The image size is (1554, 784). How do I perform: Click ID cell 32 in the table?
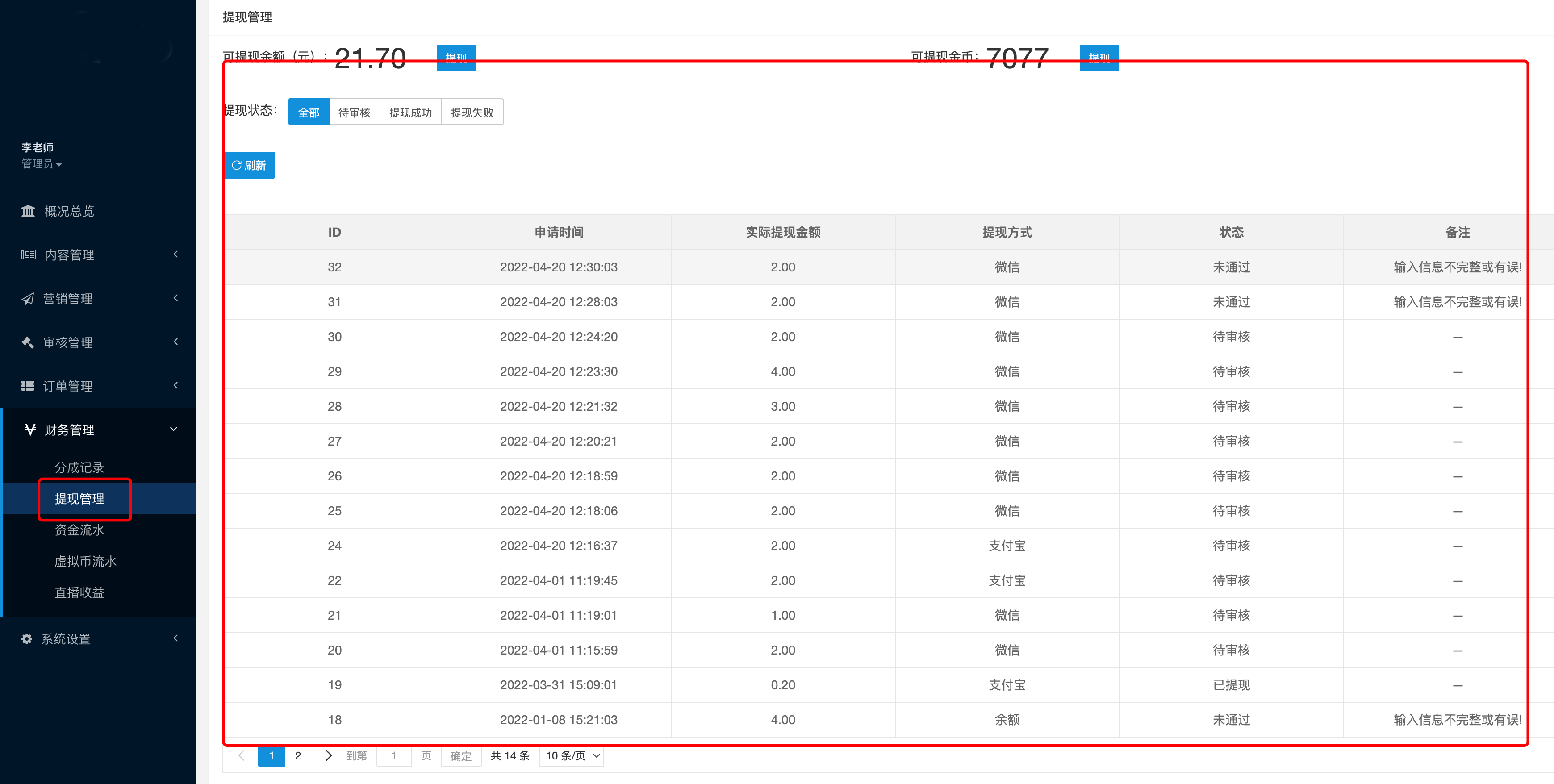pyautogui.click(x=335, y=267)
